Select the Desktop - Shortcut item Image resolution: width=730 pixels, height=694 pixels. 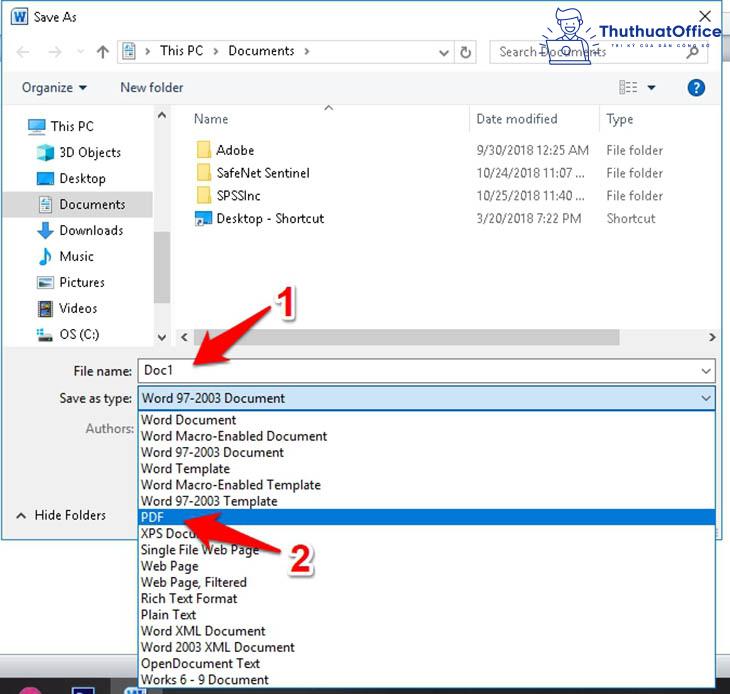click(270, 218)
